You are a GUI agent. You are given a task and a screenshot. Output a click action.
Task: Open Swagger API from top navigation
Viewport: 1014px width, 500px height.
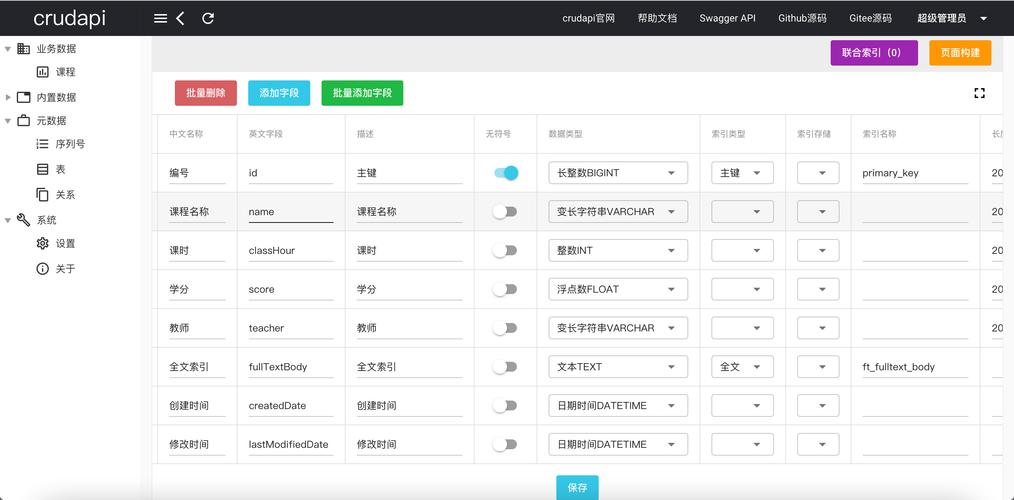(727, 18)
